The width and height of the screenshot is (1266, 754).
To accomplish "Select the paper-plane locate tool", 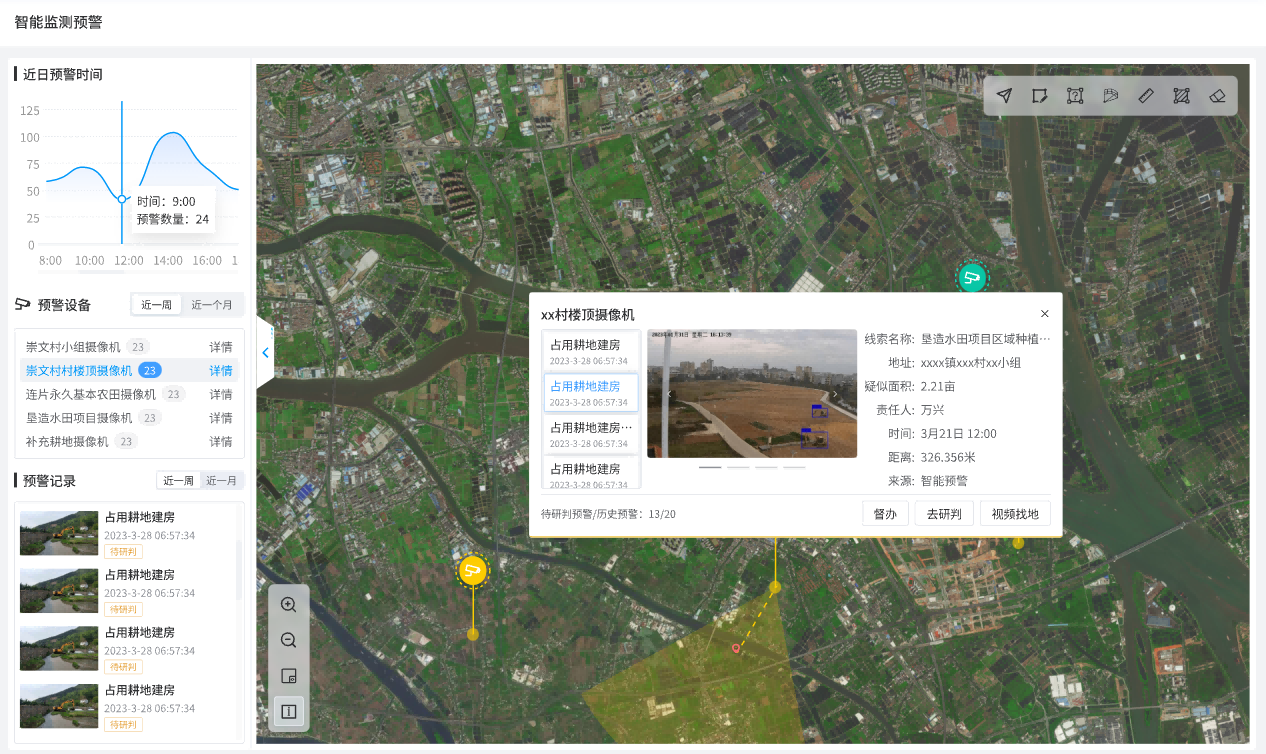I will (x=1004, y=95).
